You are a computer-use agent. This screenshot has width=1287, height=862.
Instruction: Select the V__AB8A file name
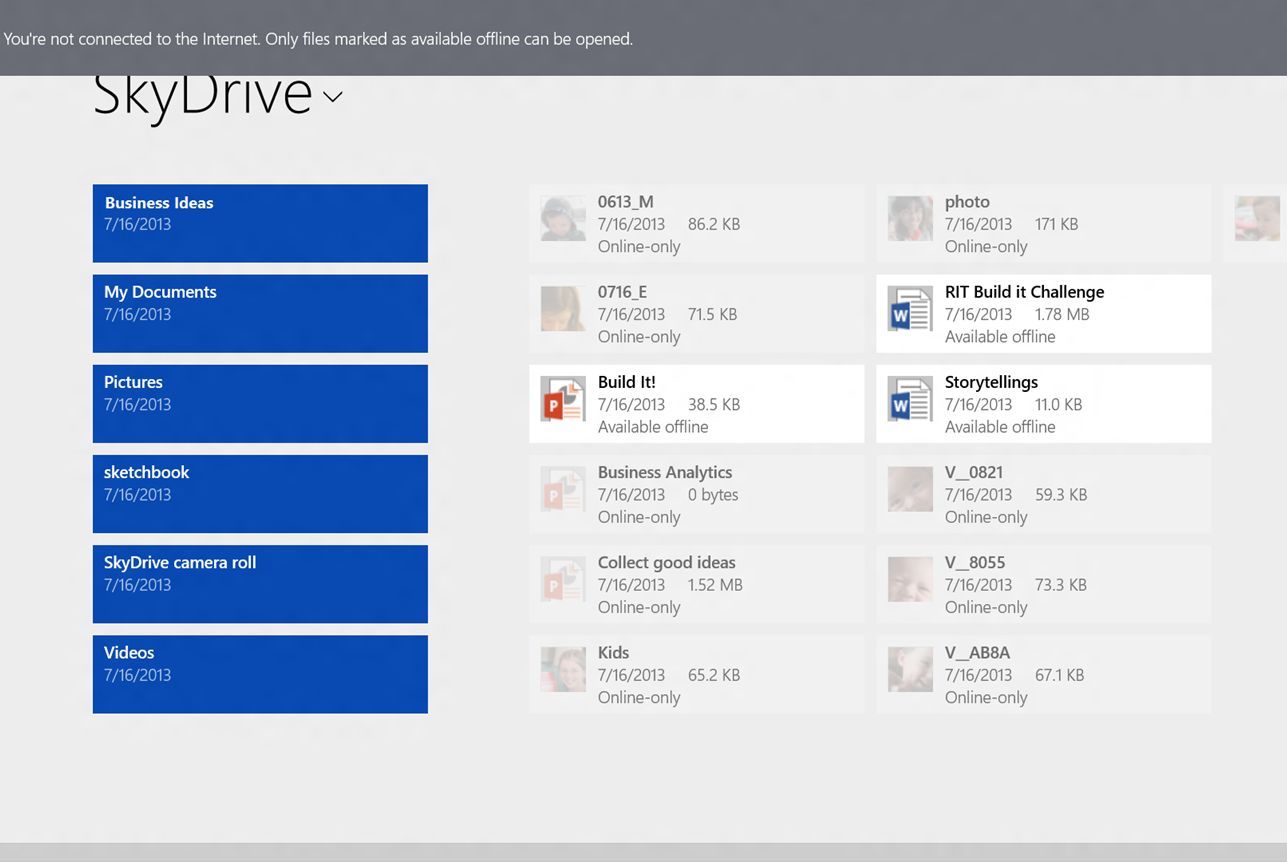coord(978,652)
